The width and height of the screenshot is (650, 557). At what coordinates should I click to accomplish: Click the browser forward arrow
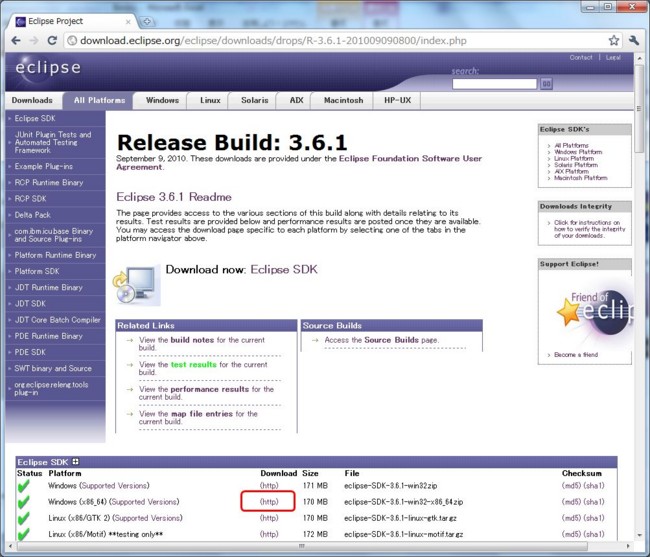point(34,41)
